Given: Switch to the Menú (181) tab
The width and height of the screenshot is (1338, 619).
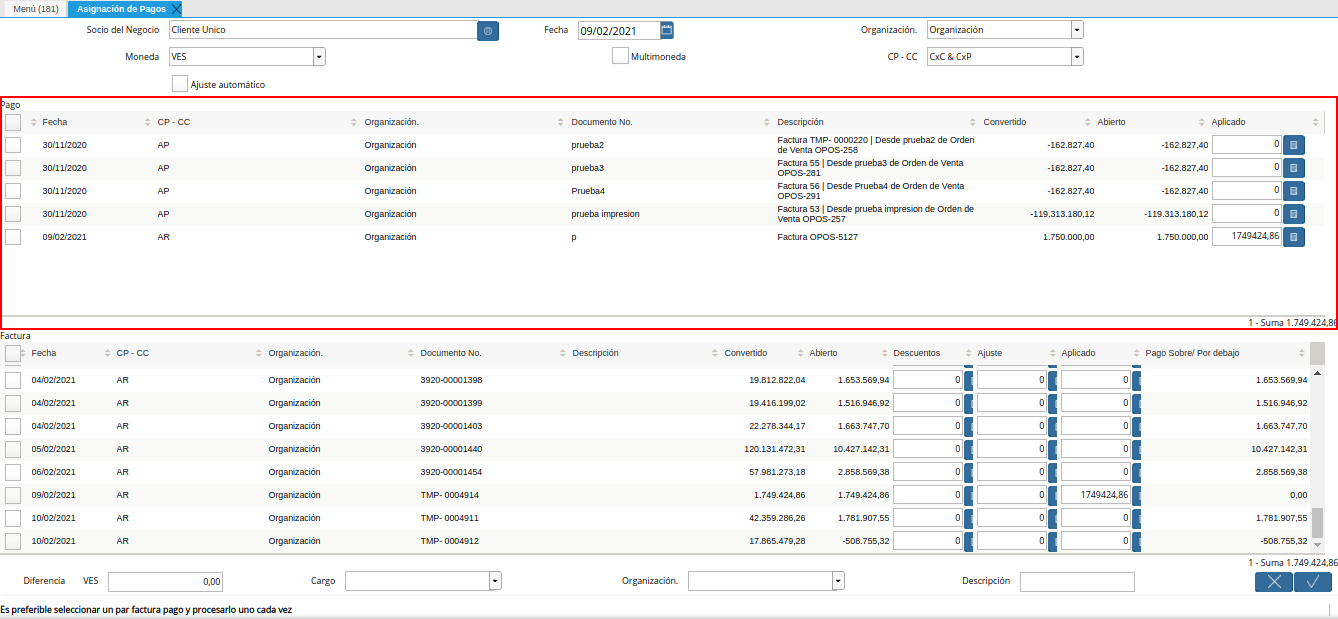Looking at the screenshot, I should [35, 9].
